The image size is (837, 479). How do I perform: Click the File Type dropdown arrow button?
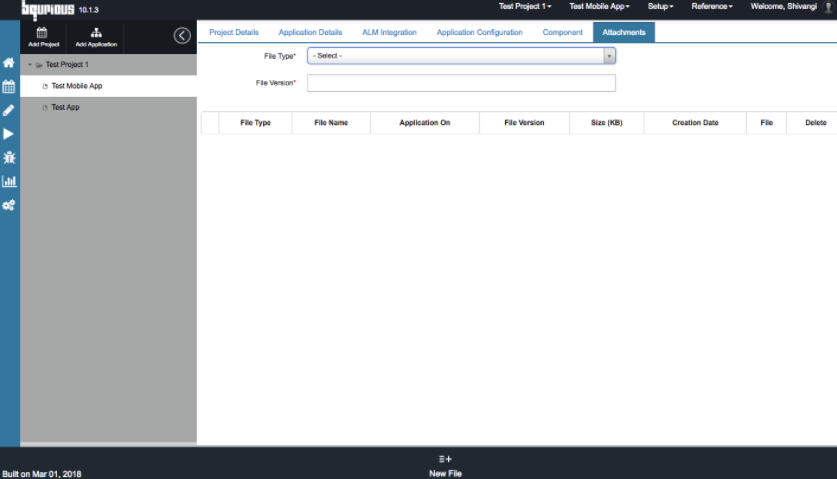point(609,56)
